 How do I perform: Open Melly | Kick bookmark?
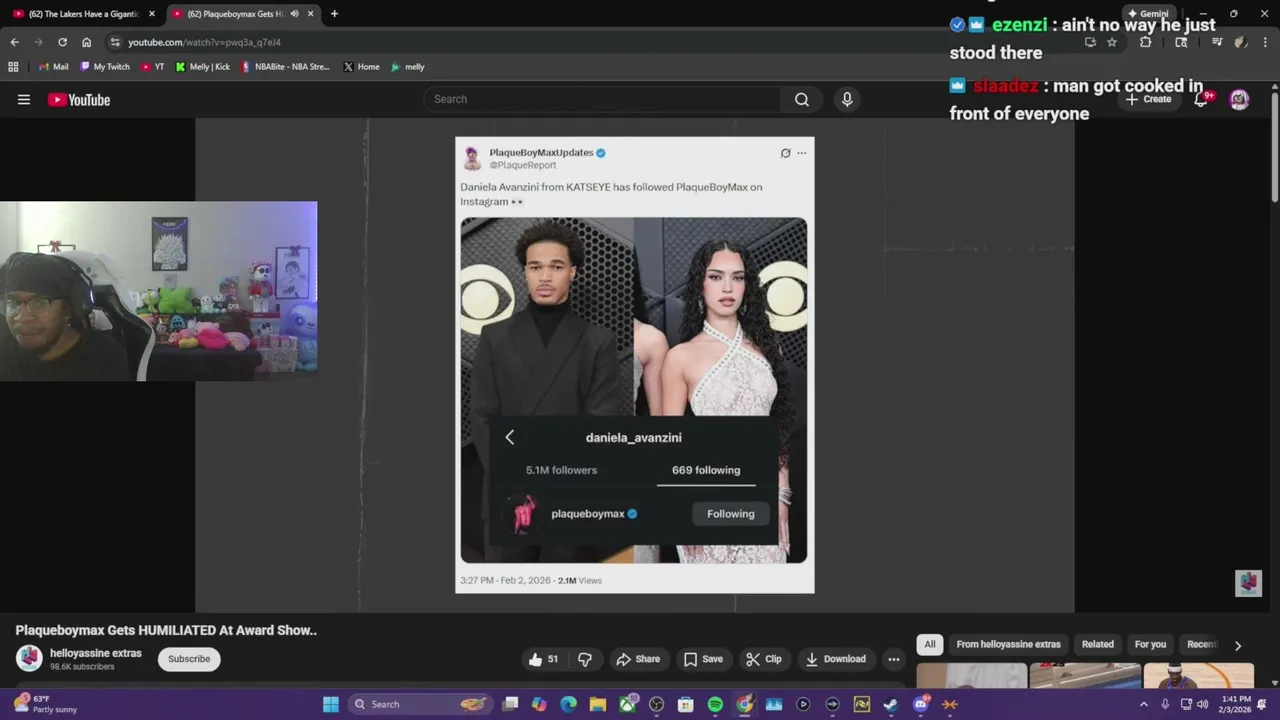(202, 67)
